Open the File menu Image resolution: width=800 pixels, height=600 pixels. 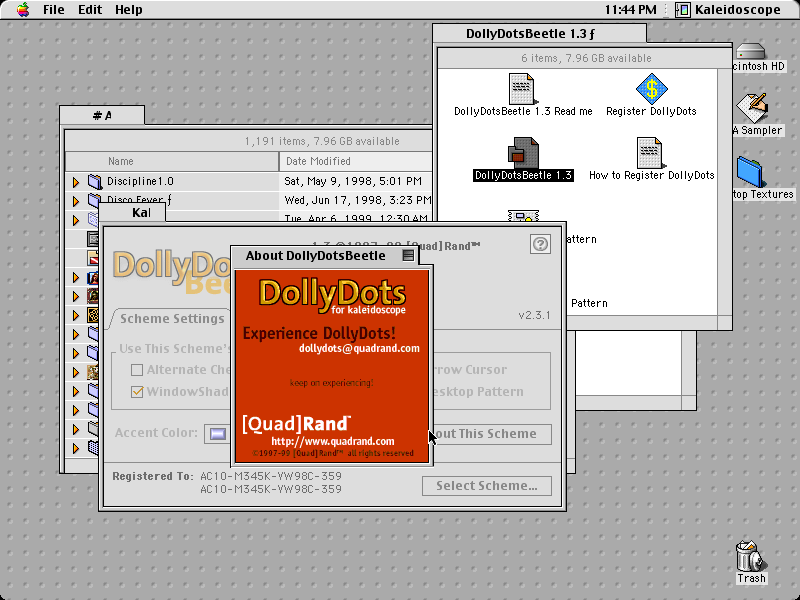point(54,10)
